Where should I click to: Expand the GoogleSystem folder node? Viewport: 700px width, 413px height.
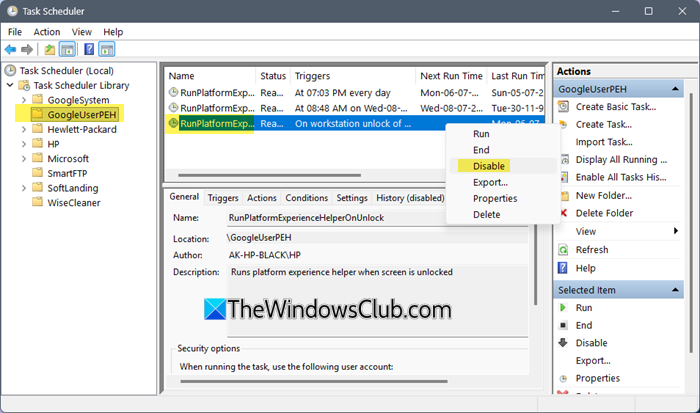[x=24, y=100]
